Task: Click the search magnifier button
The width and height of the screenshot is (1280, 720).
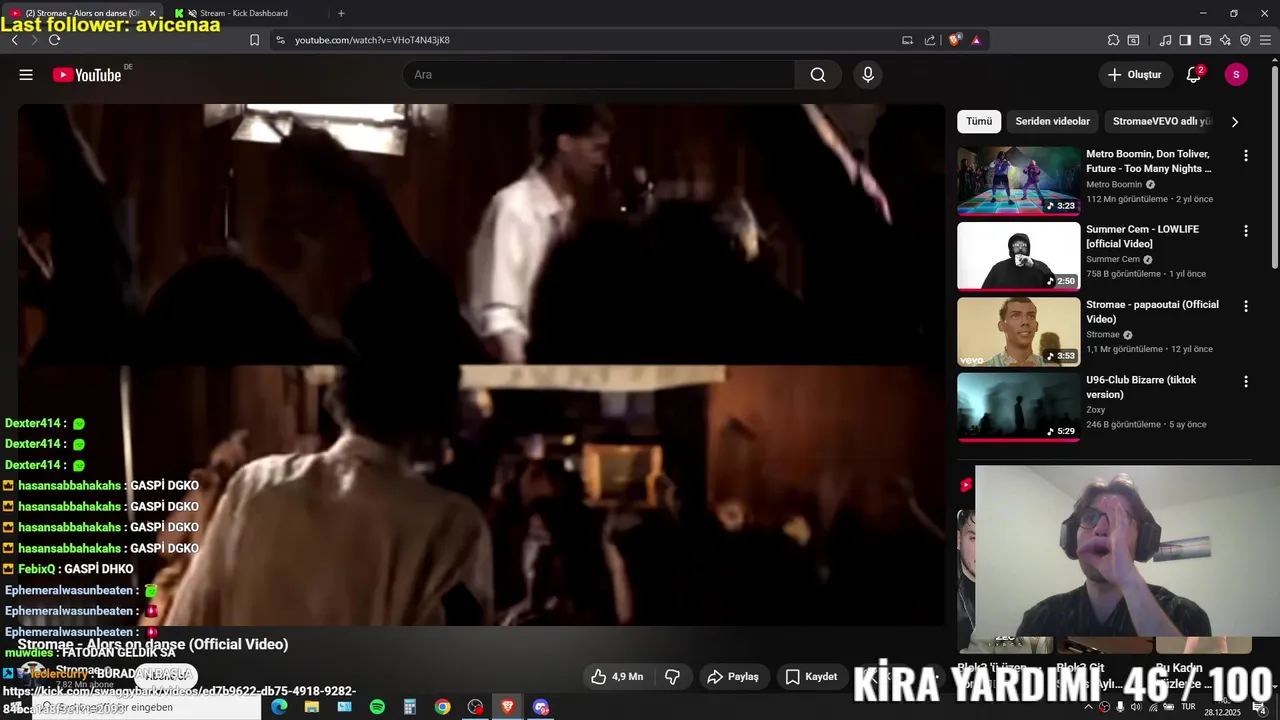Action: (x=818, y=75)
